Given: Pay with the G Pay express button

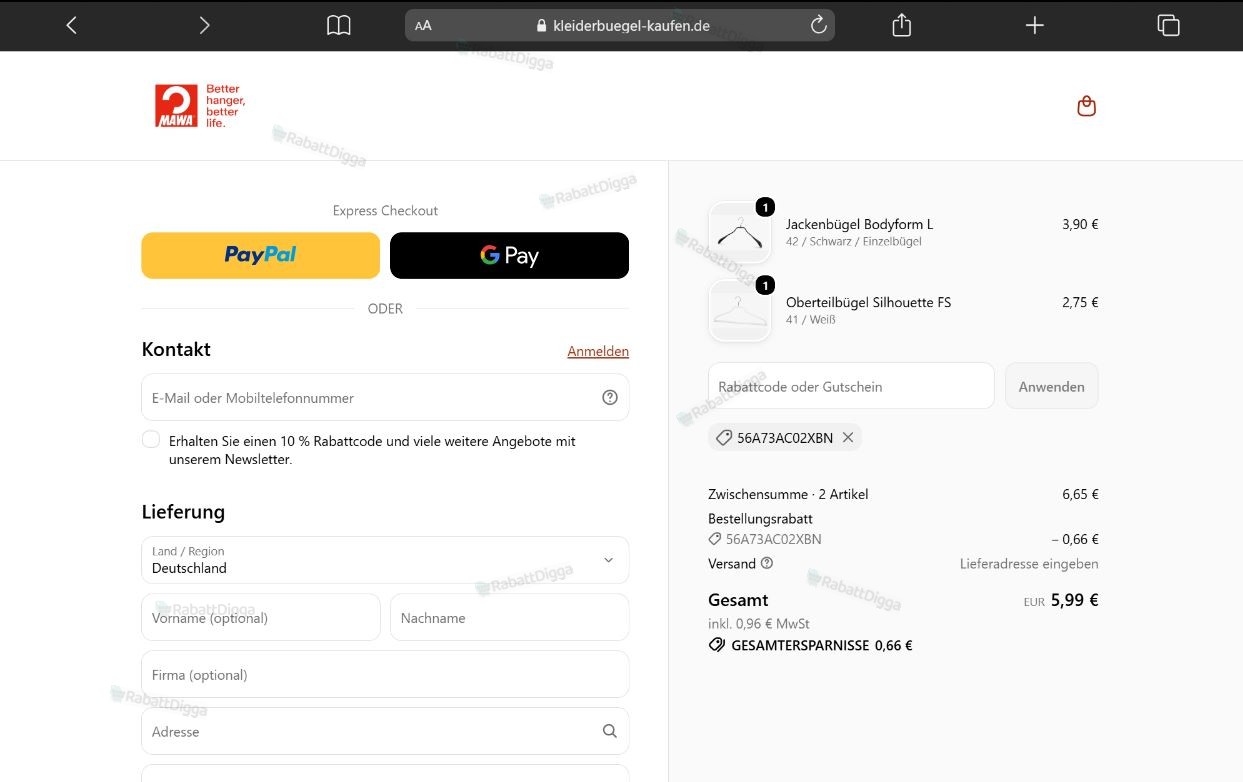Looking at the screenshot, I should pos(509,255).
